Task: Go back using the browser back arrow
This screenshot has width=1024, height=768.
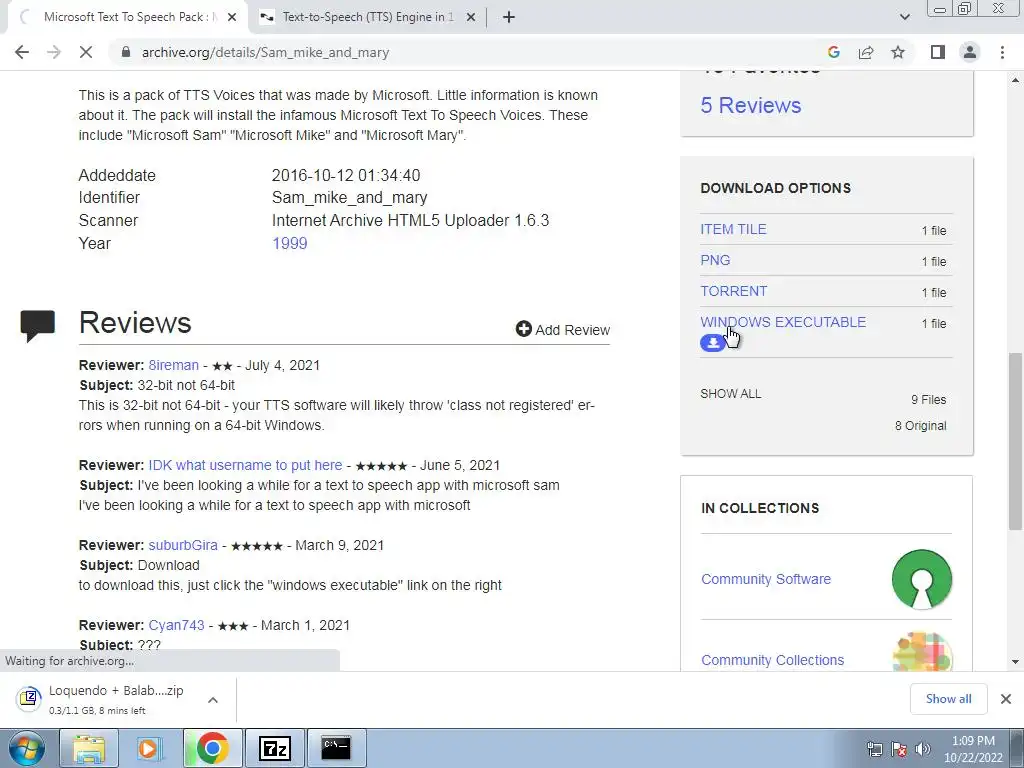Action: [22, 52]
